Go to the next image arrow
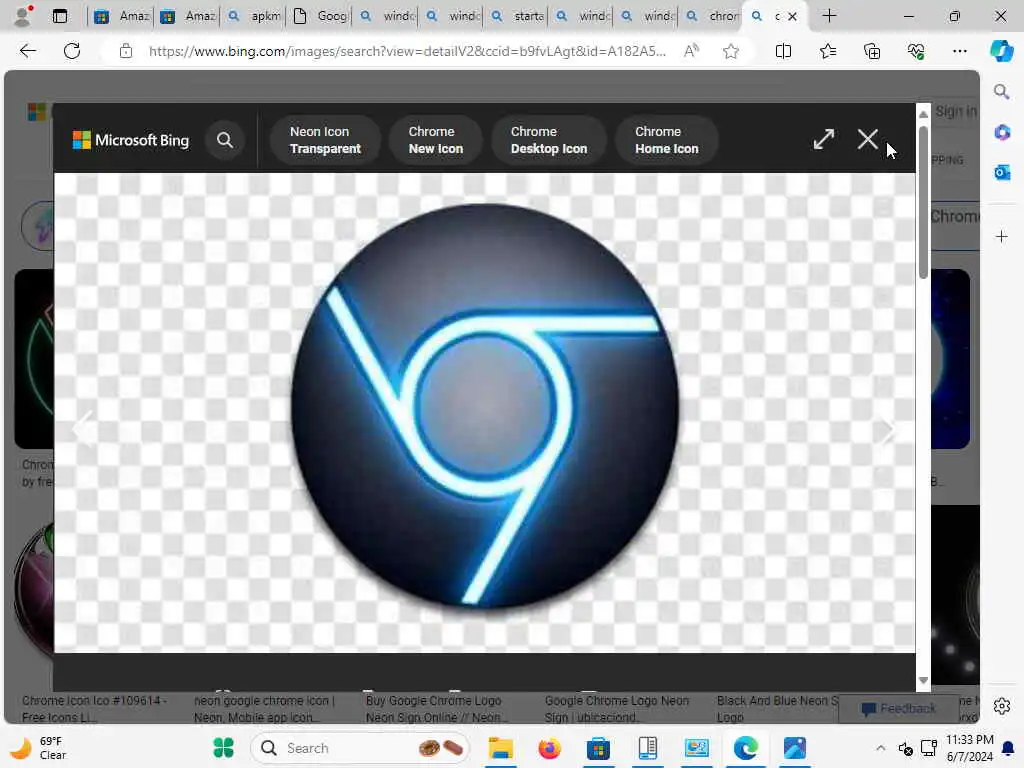The height and width of the screenshot is (768, 1024). click(x=887, y=429)
